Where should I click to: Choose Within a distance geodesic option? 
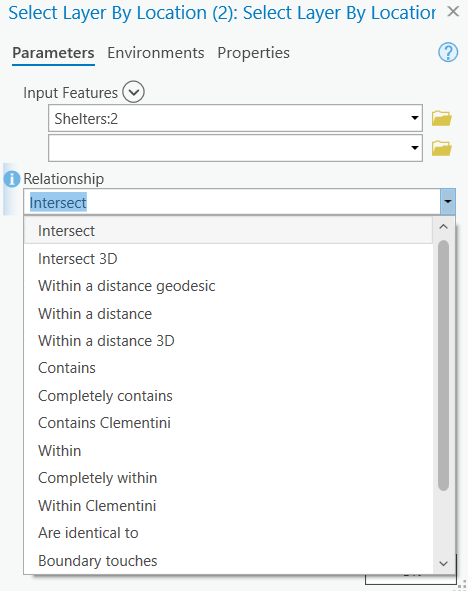(x=228, y=286)
